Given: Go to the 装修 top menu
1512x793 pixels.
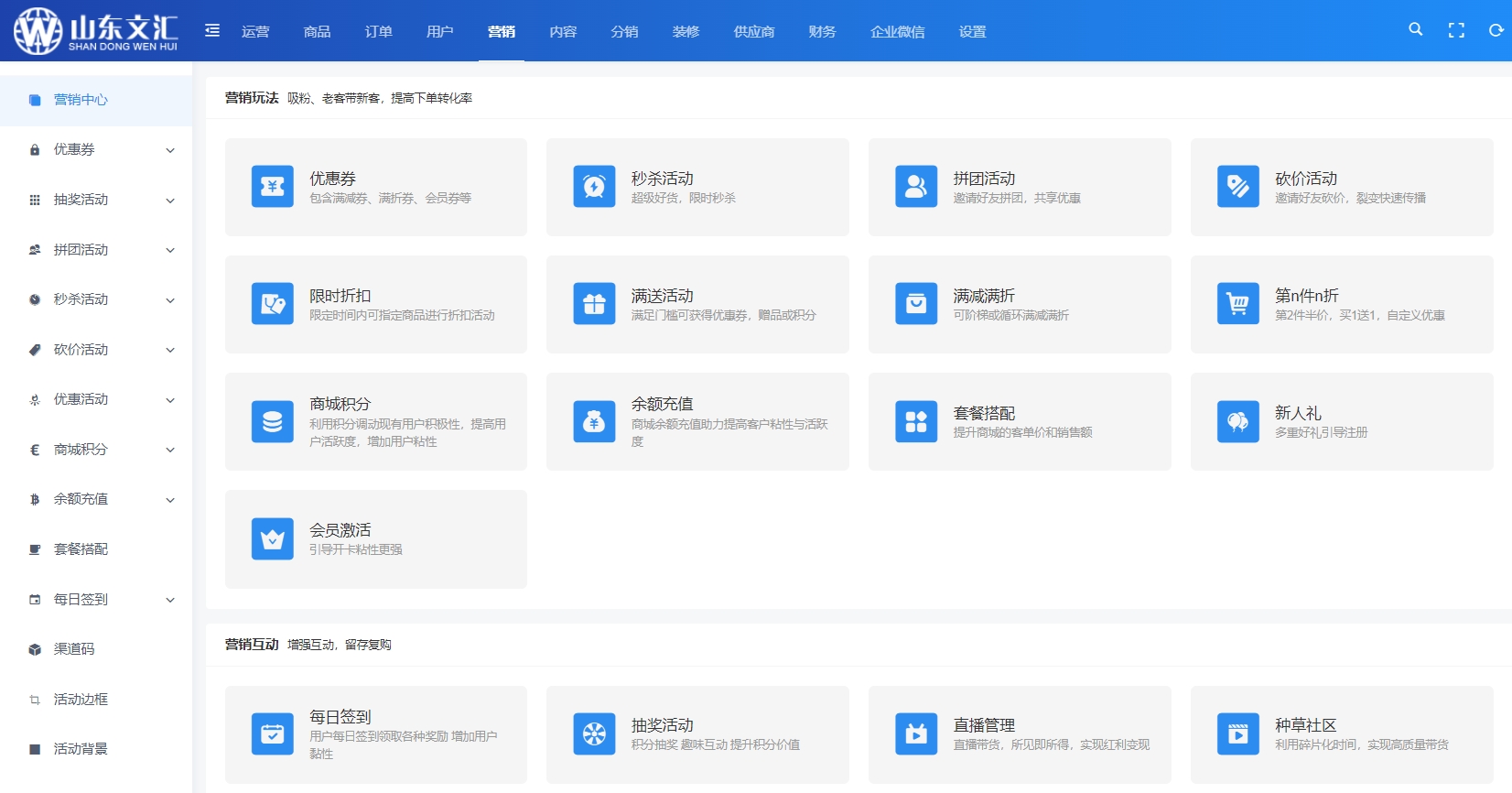Looking at the screenshot, I should coord(686,31).
